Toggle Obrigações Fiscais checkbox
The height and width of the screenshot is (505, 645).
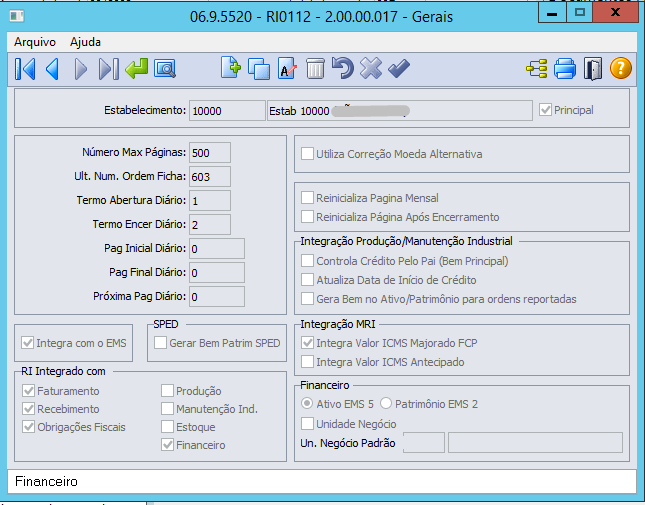pos(28,426)
